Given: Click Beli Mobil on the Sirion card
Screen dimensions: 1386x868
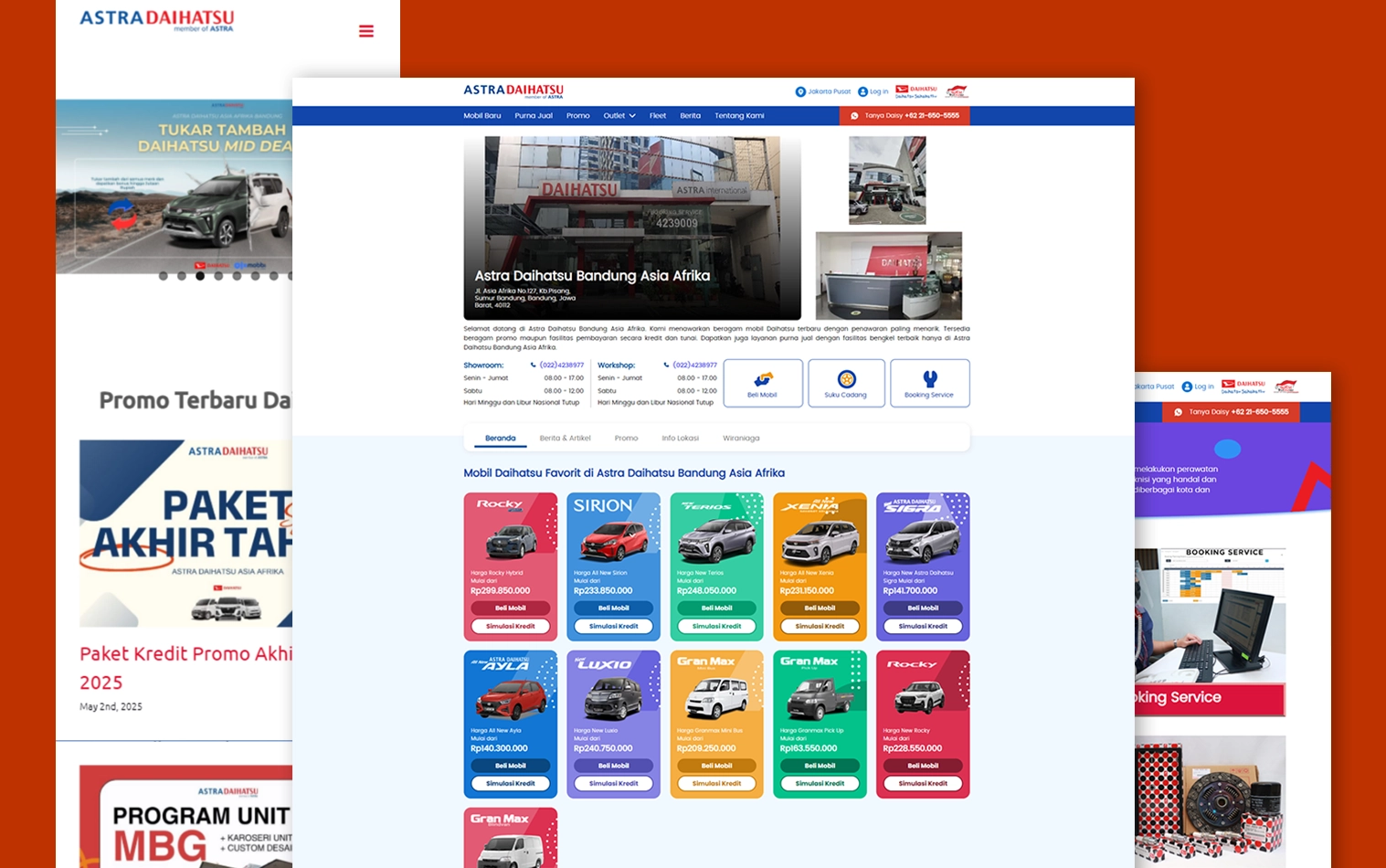Looking at the screenshot, I should click(x=613, y=608).
